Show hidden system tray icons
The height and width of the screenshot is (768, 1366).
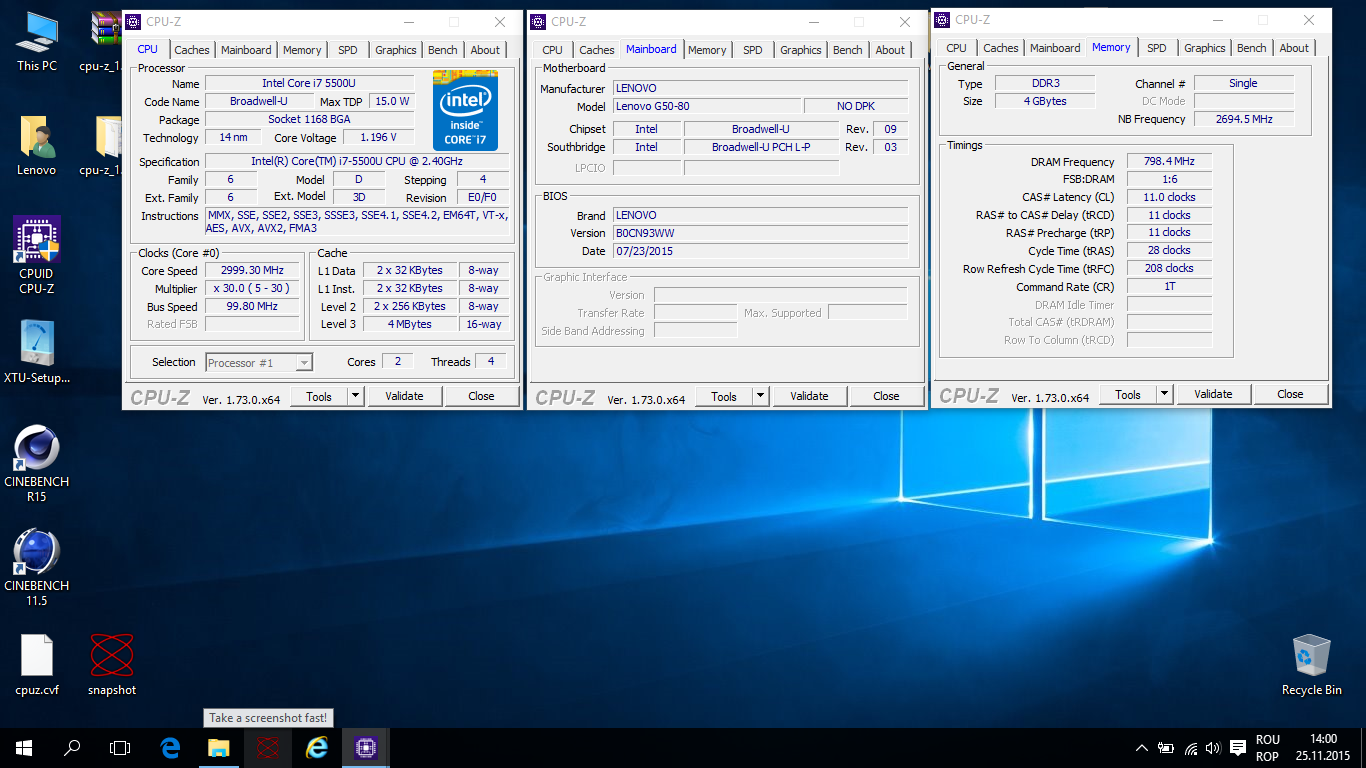1142,748
